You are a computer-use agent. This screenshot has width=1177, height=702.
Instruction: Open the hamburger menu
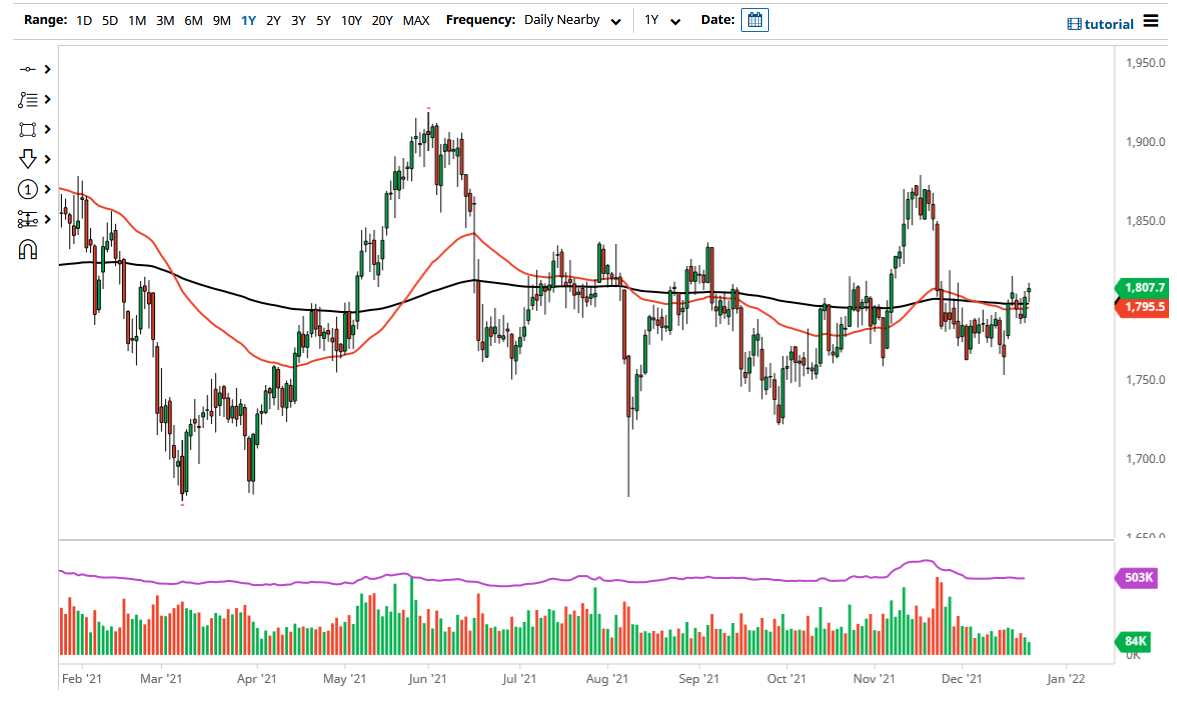click(x=1150, y=20)
